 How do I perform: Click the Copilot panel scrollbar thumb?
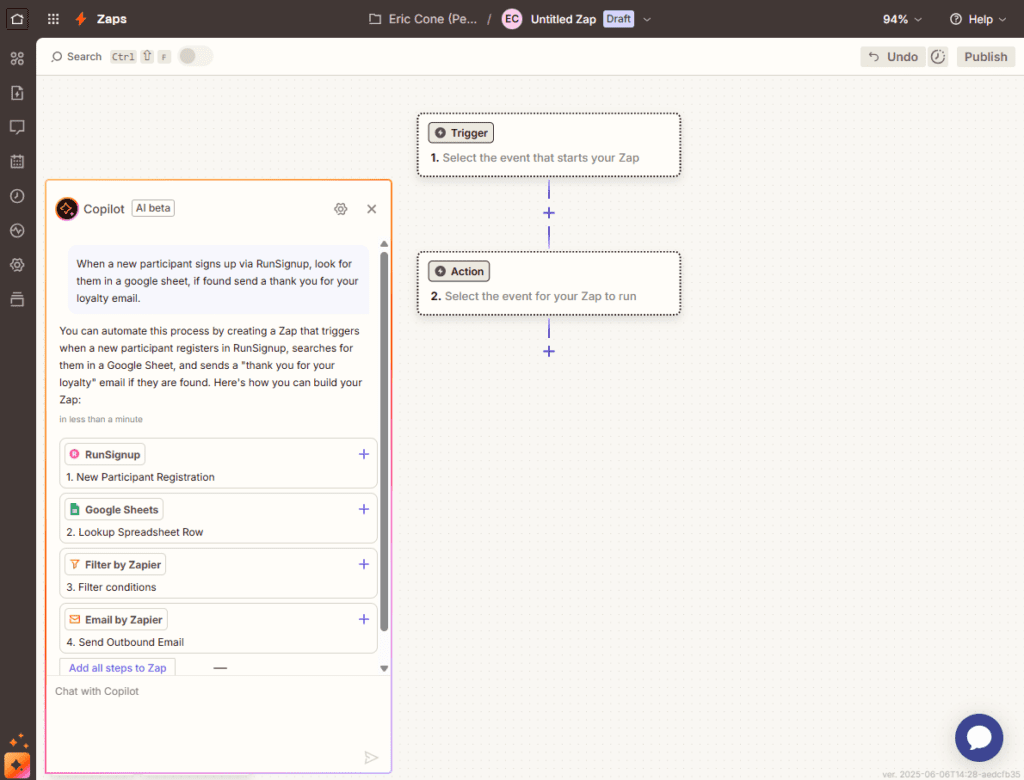coord(384,441)
